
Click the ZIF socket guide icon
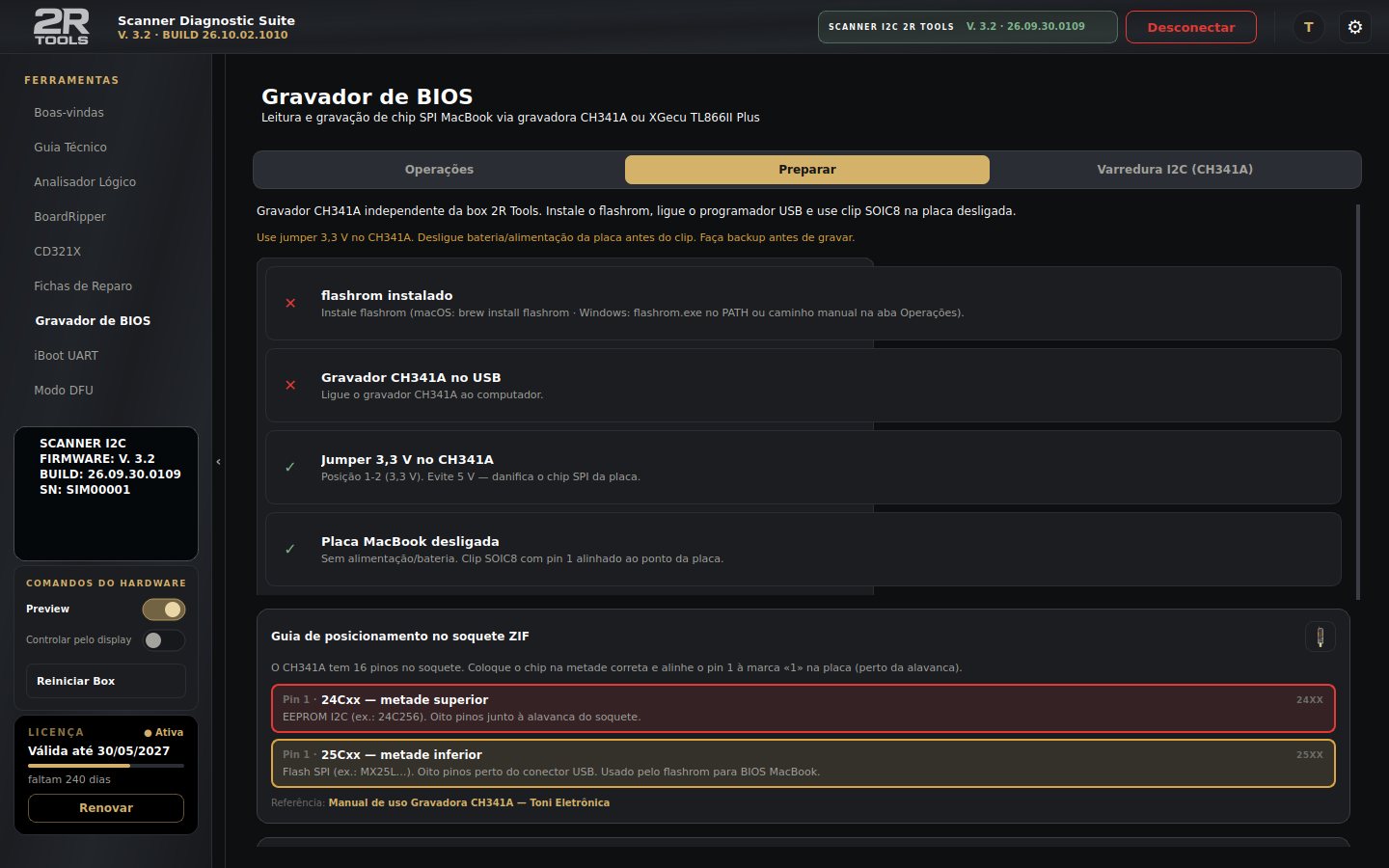pos(1320,637)
